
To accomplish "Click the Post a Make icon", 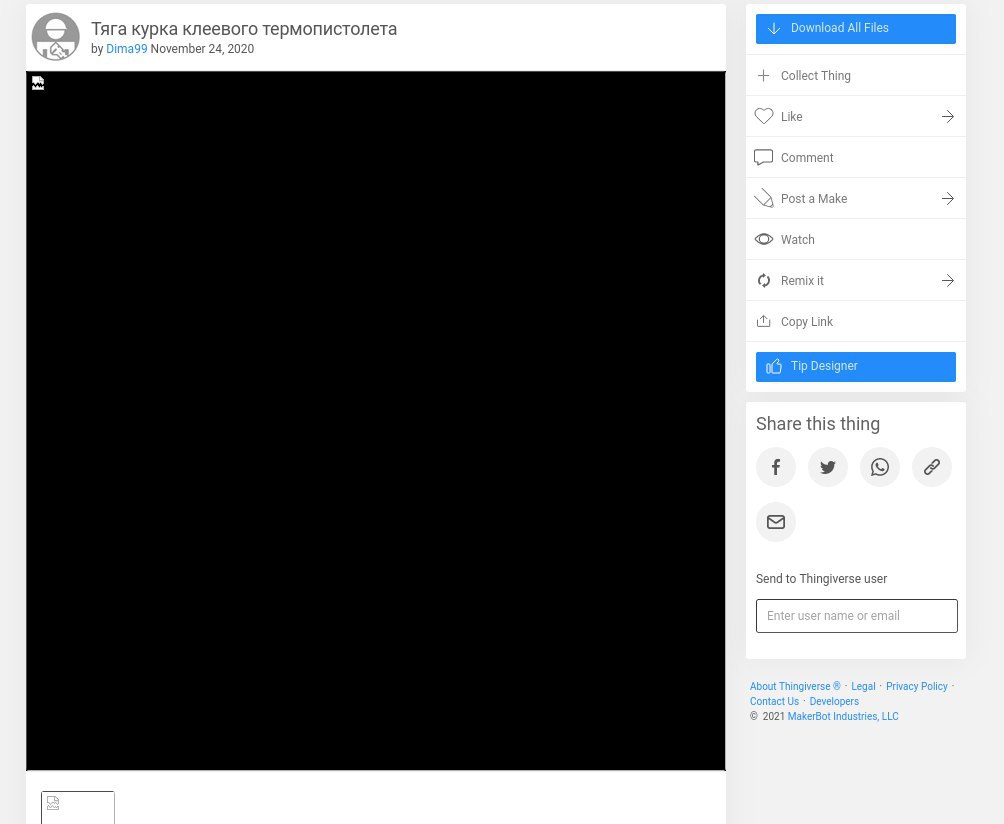I will tap(763, 198).
